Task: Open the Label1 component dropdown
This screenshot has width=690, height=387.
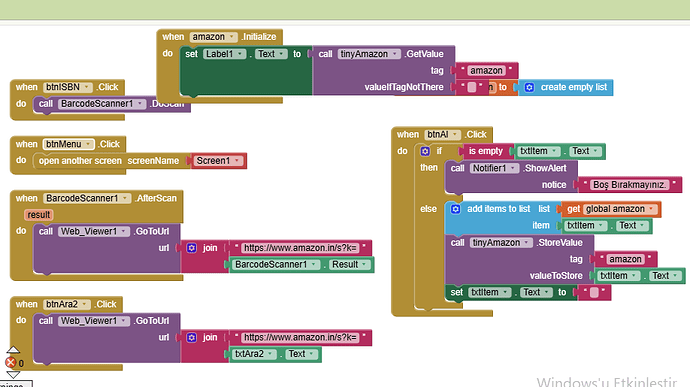Action: tap(240, 54)
